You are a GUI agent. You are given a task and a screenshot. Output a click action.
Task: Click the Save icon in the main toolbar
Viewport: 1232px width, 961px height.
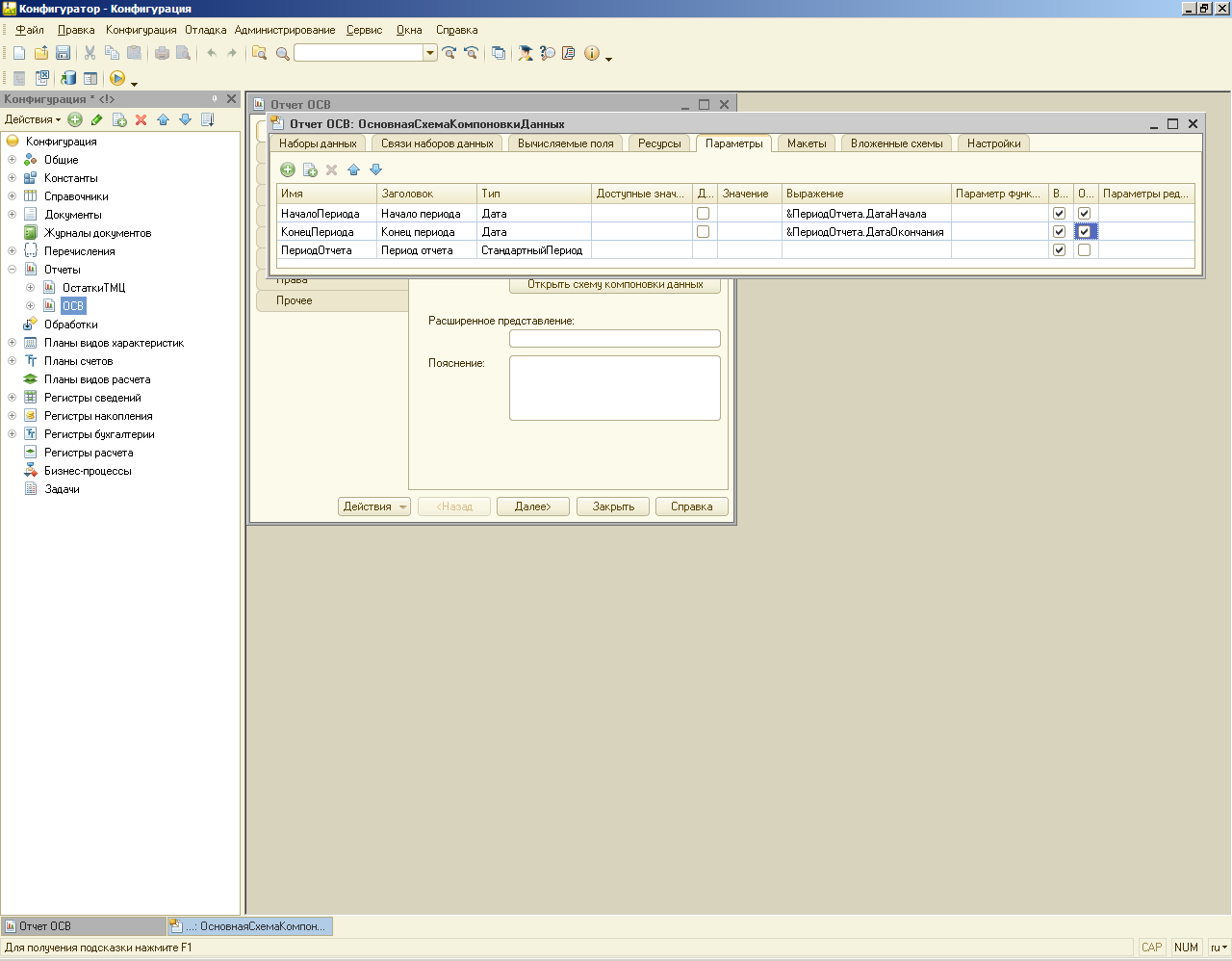[63, 53]
